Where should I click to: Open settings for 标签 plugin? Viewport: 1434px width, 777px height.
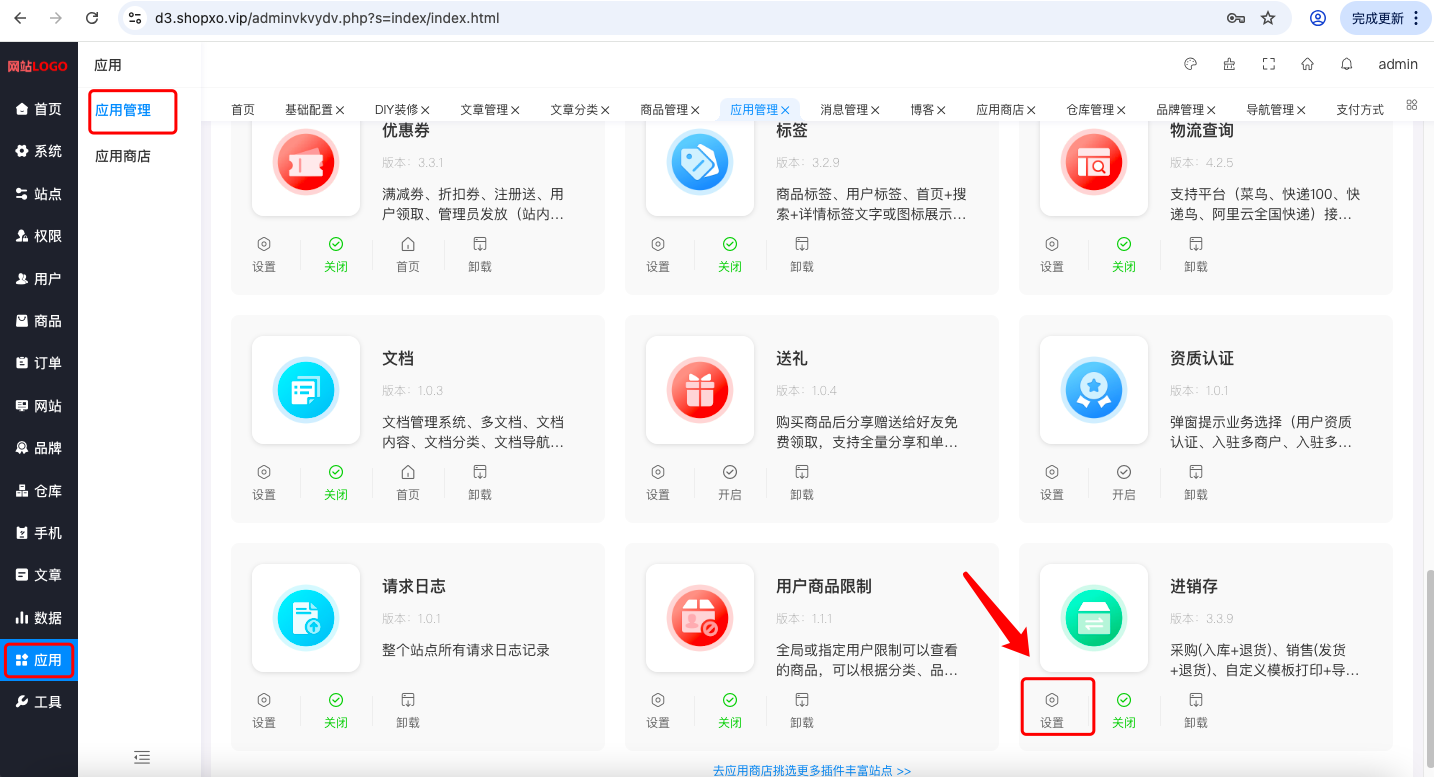pos(658,255)
